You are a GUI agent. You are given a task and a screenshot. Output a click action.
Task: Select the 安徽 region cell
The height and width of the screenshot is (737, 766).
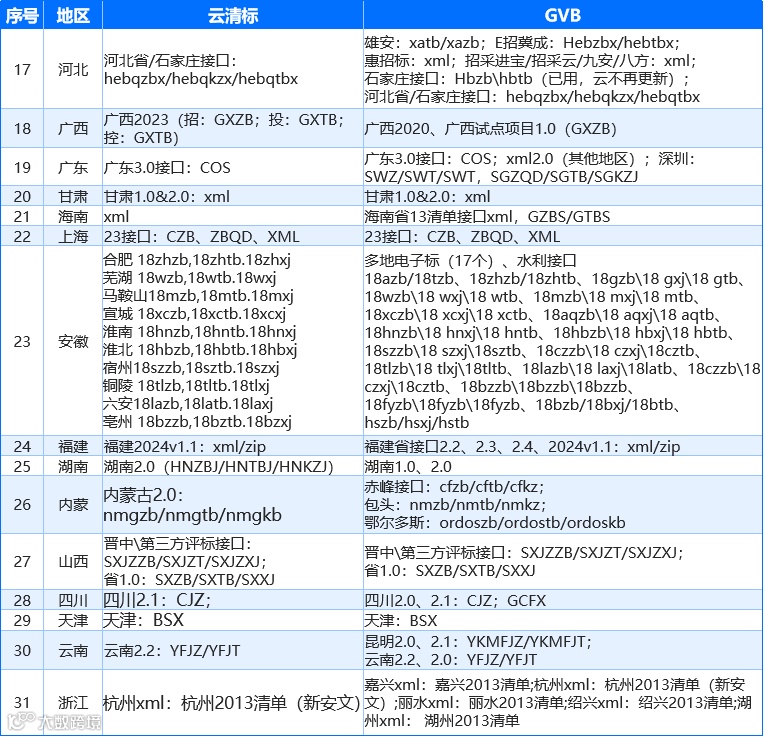[x=73, y=341]
